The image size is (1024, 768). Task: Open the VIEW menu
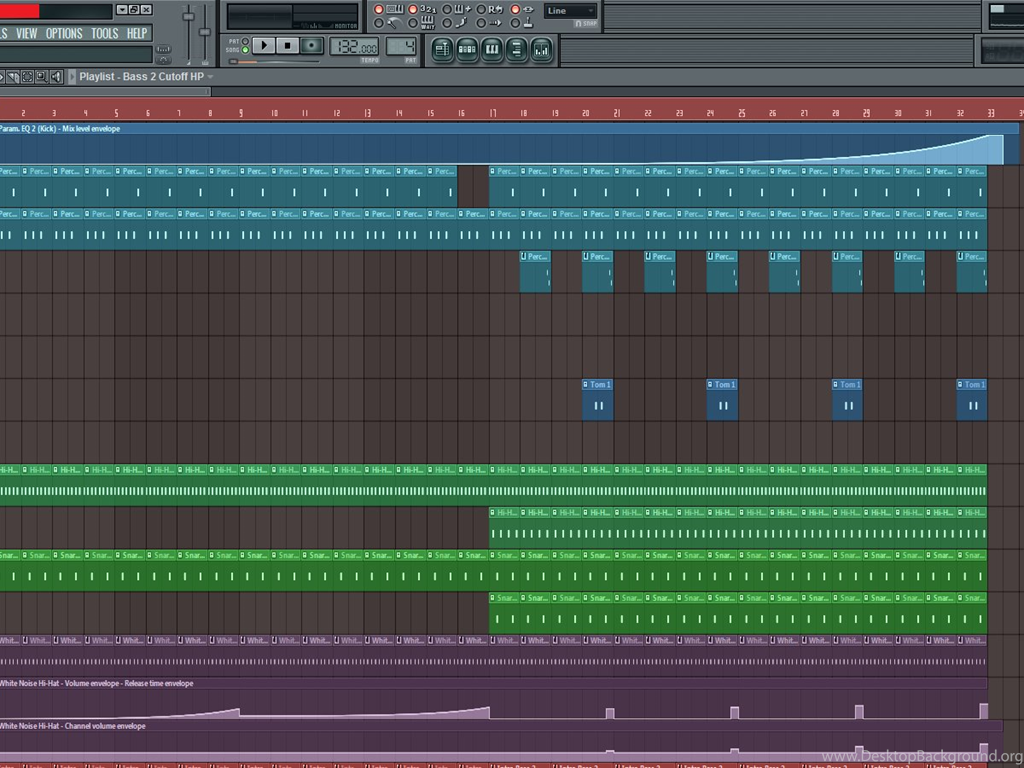[x=27, y=33]
